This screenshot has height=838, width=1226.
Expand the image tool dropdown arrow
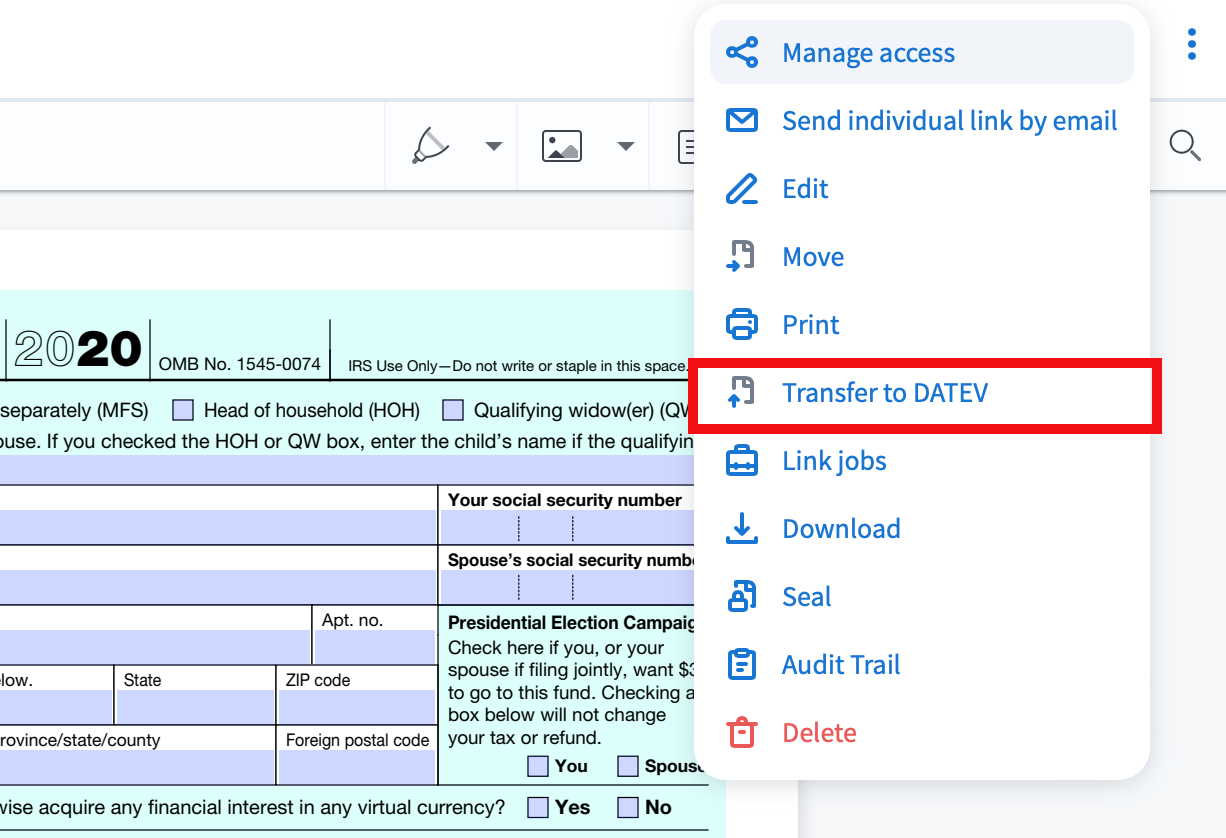point(625,146)
